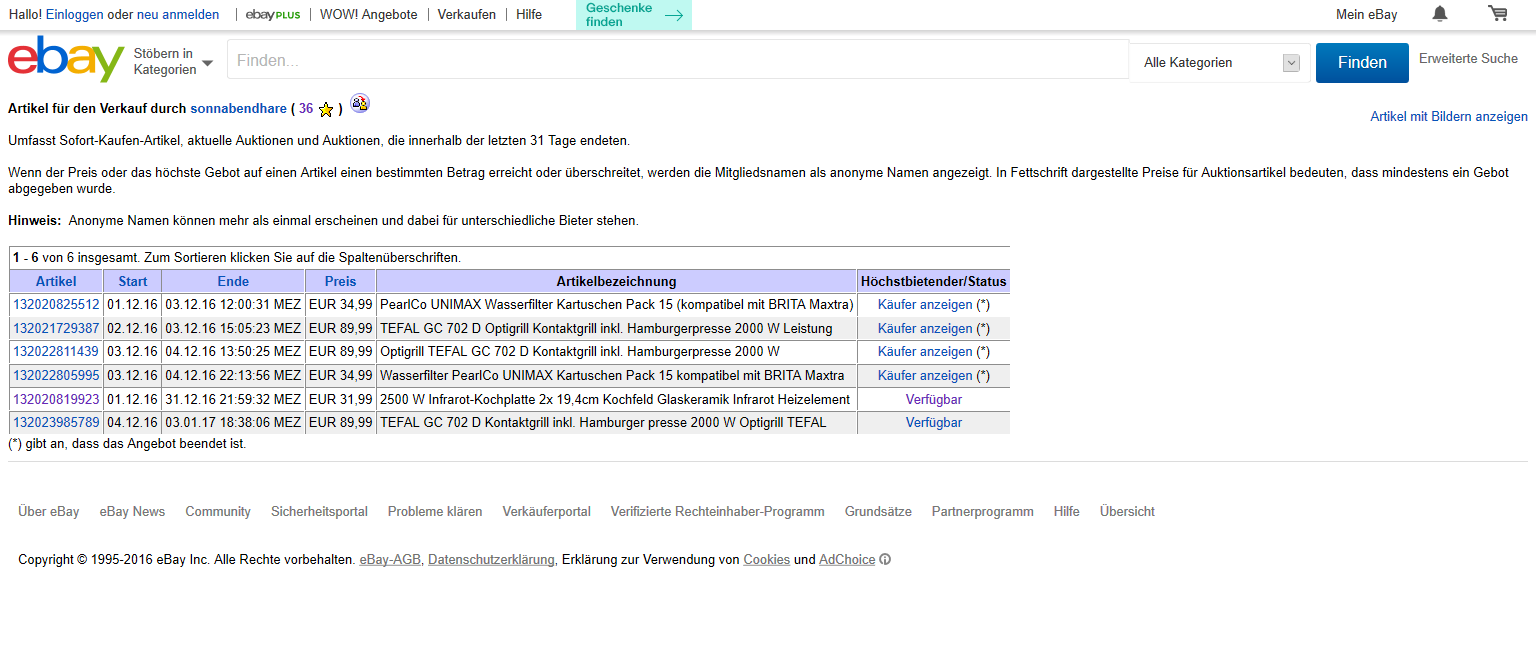Click the Geschenke finden banner
This screenshot has width=1536, height=654.
click(x=634, y=15)
